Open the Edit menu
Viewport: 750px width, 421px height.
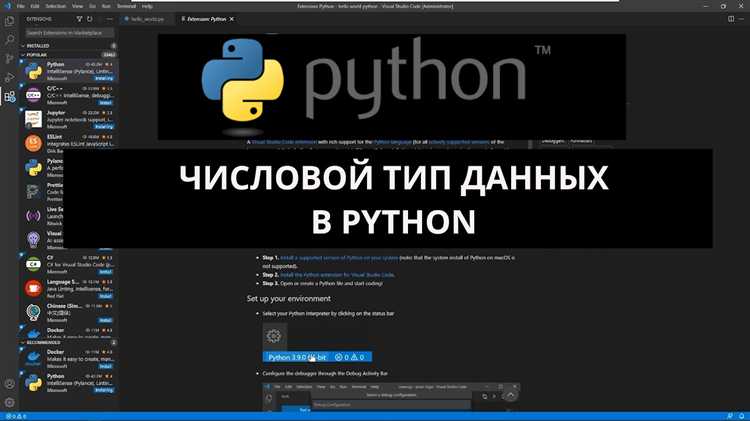point(35,7)
